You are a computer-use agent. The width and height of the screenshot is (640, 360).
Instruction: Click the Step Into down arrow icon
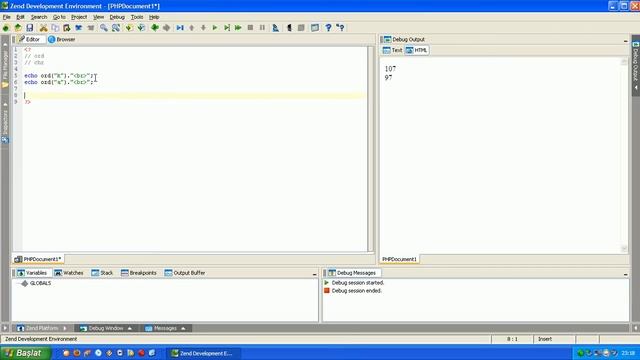tap(203, 28)
